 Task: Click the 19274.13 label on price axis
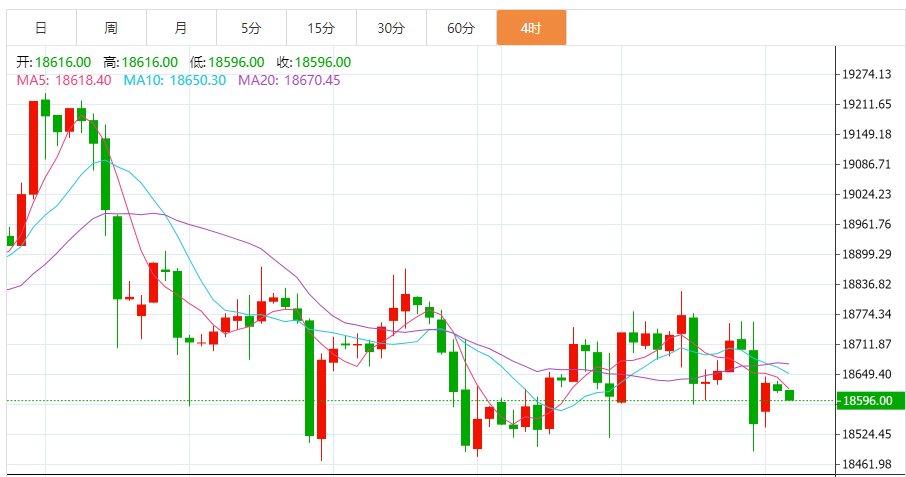click(x=867, y=74)
